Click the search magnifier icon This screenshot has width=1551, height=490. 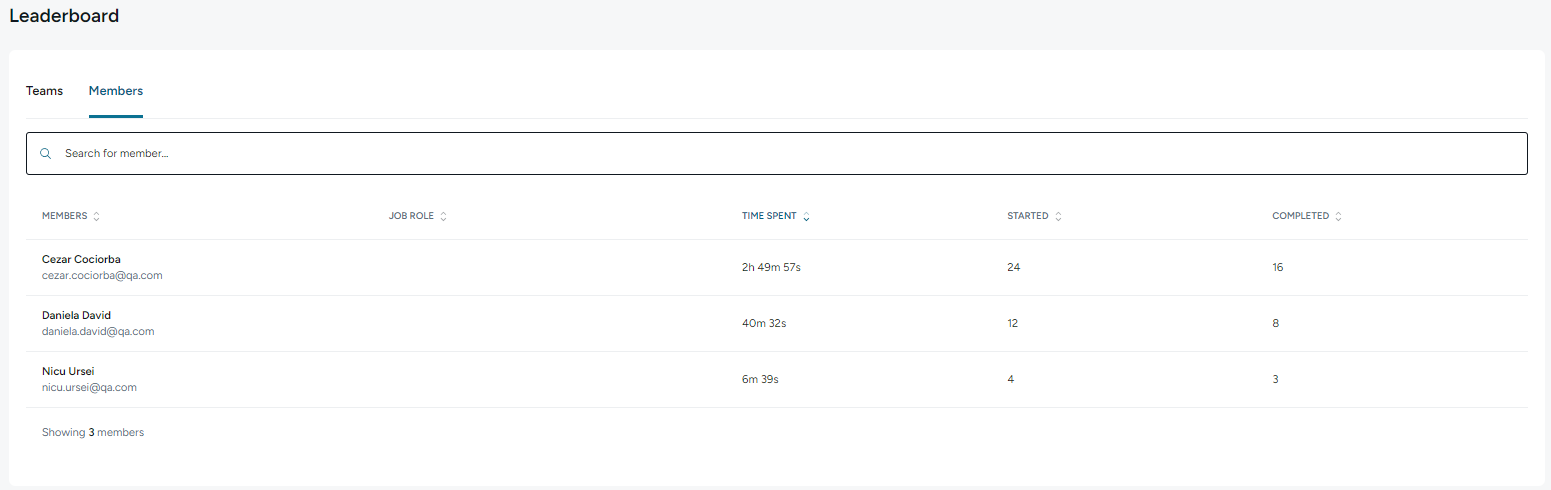(45, 154)
